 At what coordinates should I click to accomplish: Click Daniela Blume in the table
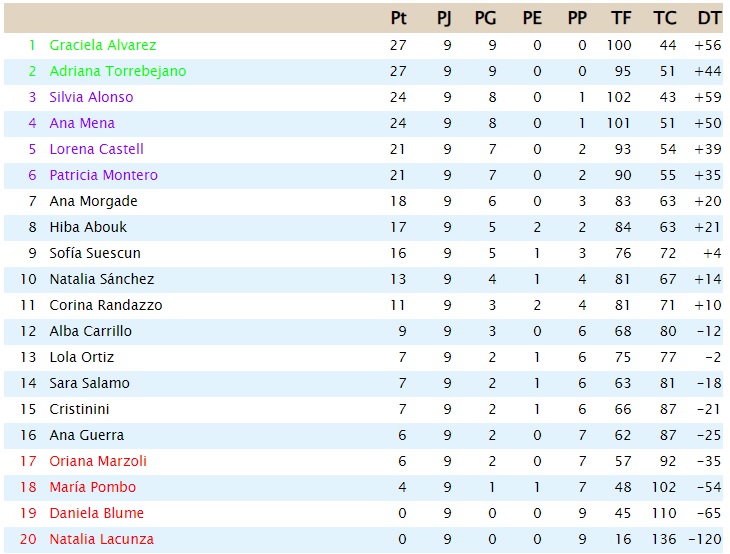click(x=96, y=513)
